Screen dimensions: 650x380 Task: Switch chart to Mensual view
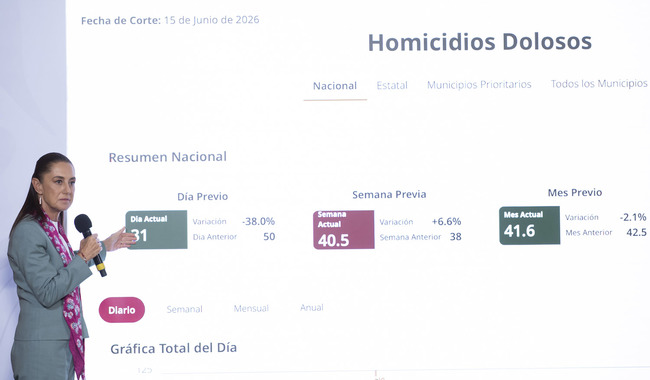click(251, 308)
